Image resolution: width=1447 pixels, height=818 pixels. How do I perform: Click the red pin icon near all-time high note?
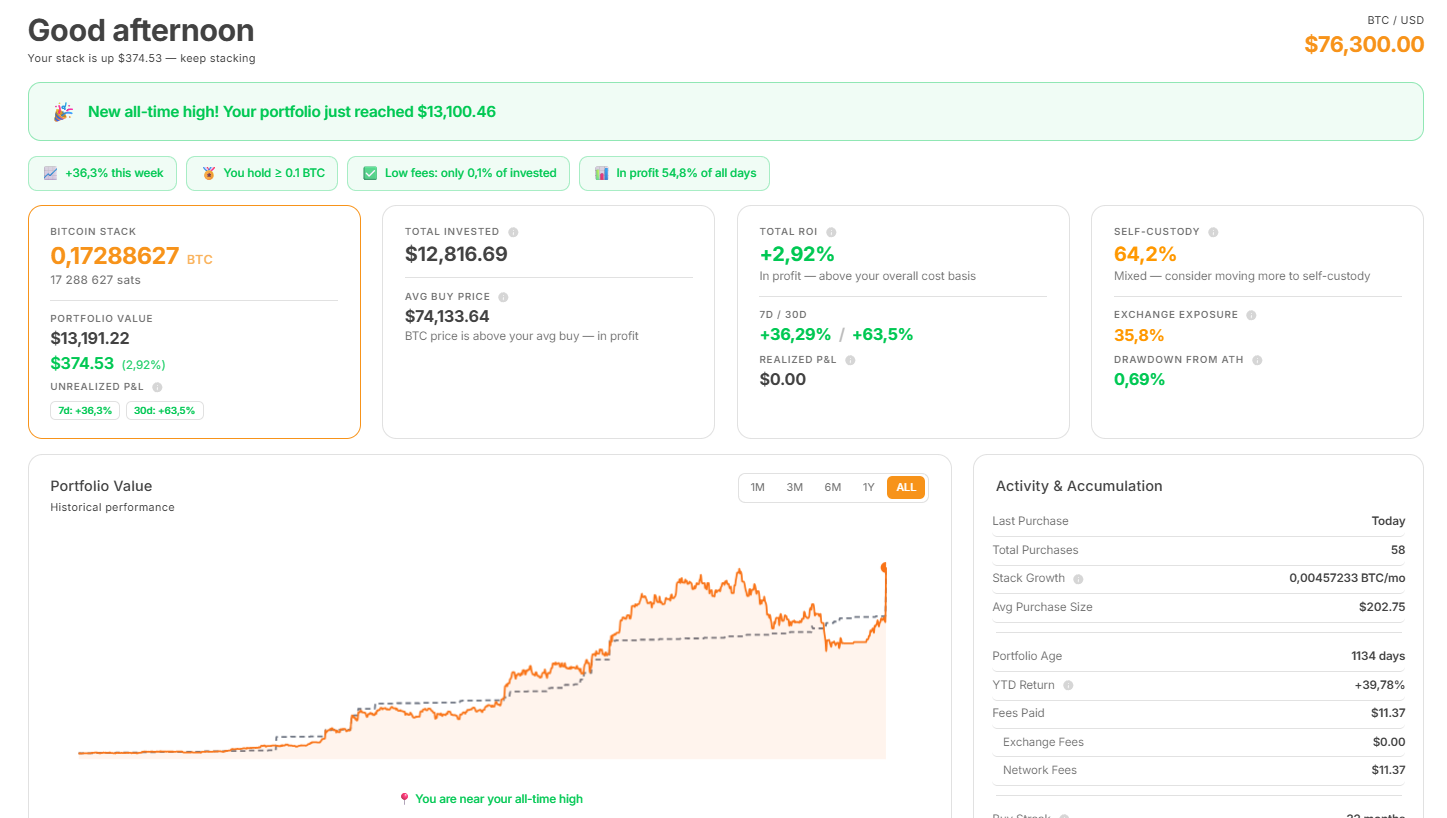pyautogui.click(x=404, y=799)
